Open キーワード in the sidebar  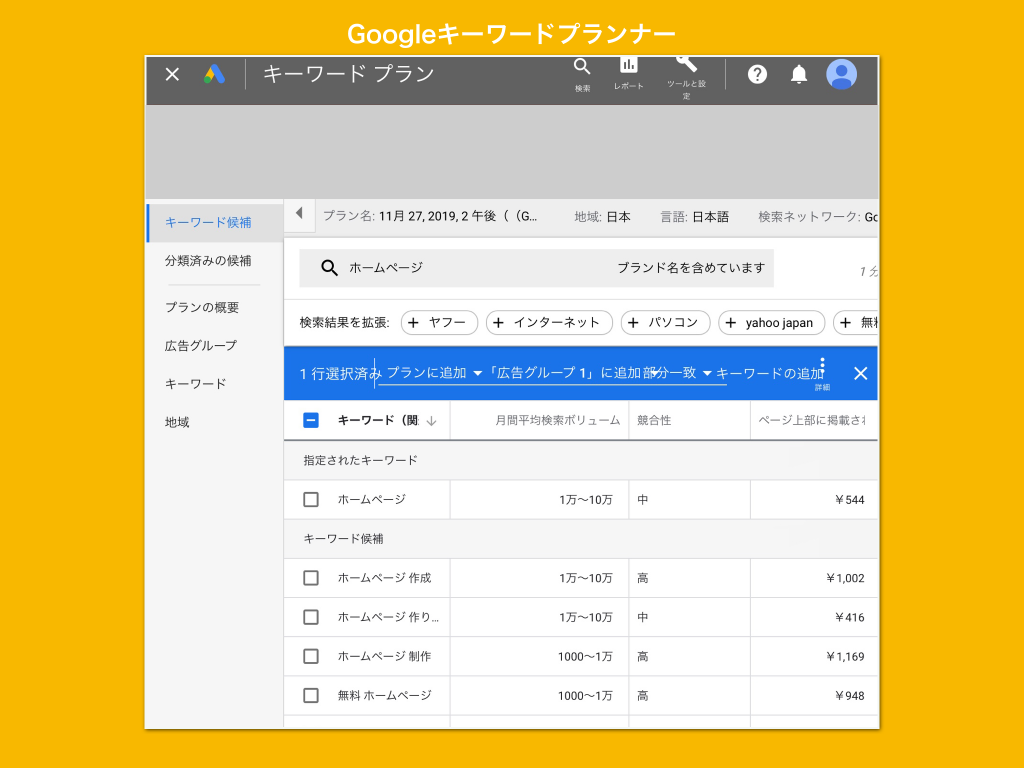[x=195, y=384]
